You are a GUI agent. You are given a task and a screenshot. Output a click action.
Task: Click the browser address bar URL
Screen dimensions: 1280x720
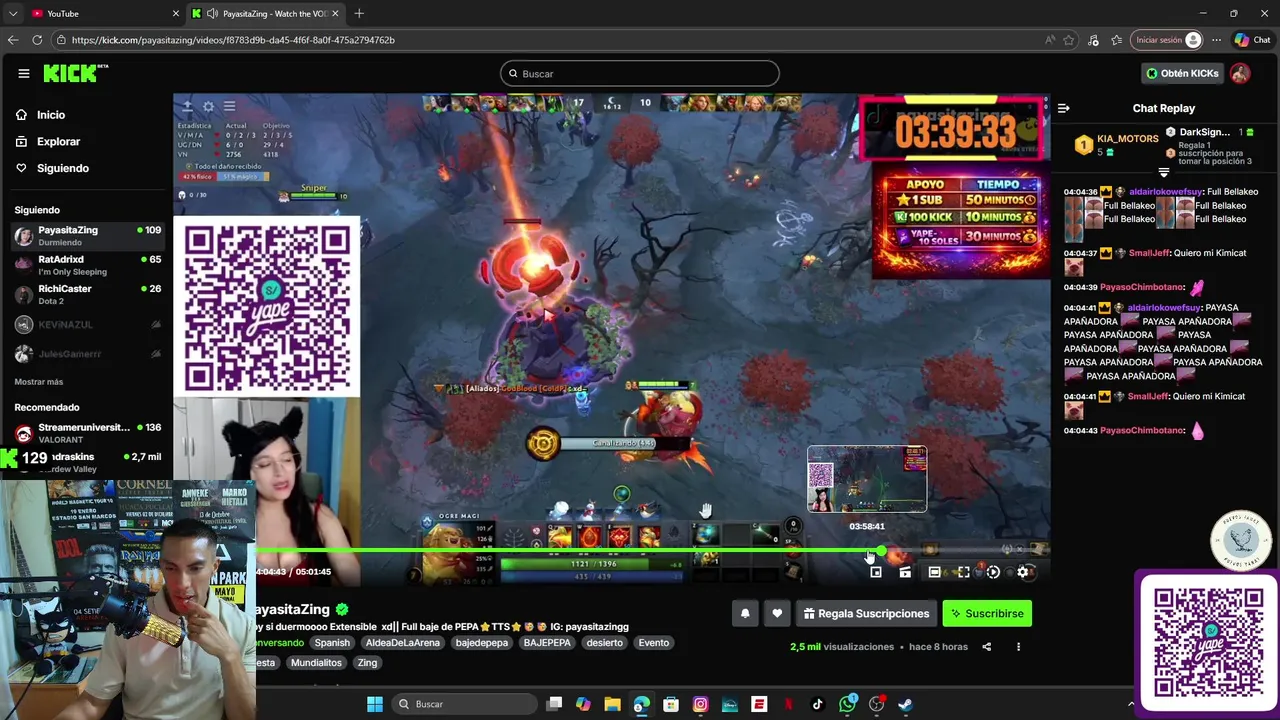[233, 40]
